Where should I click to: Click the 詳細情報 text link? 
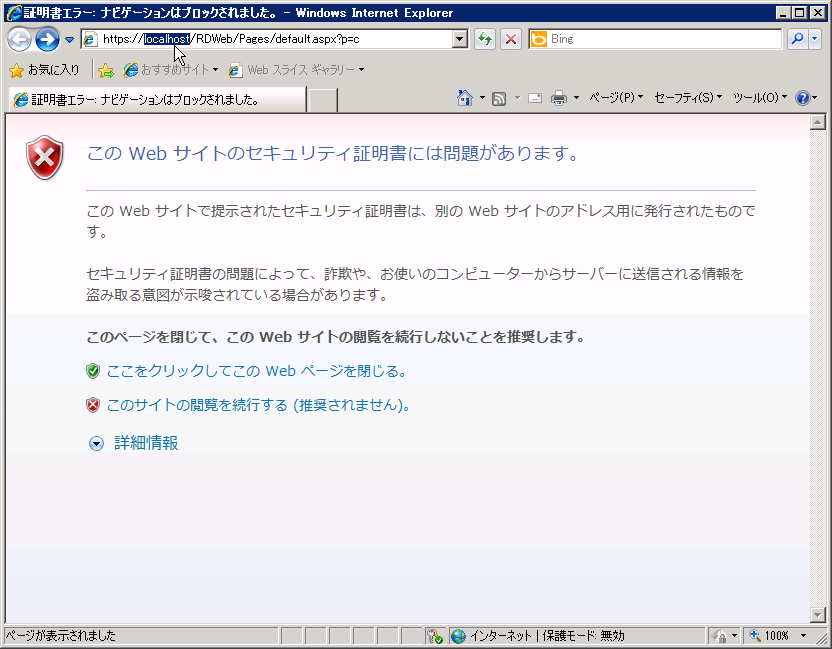point(146,443)
